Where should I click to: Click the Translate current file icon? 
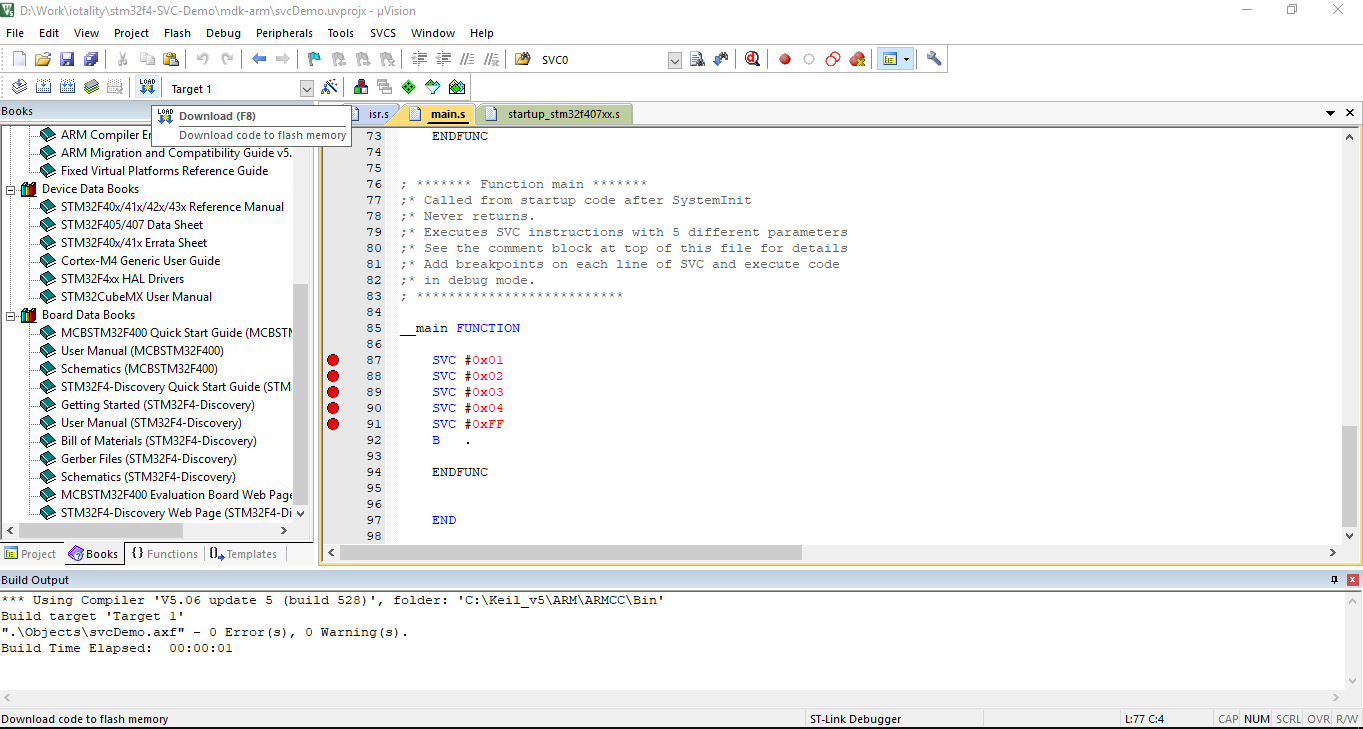[x=19, y=88]
